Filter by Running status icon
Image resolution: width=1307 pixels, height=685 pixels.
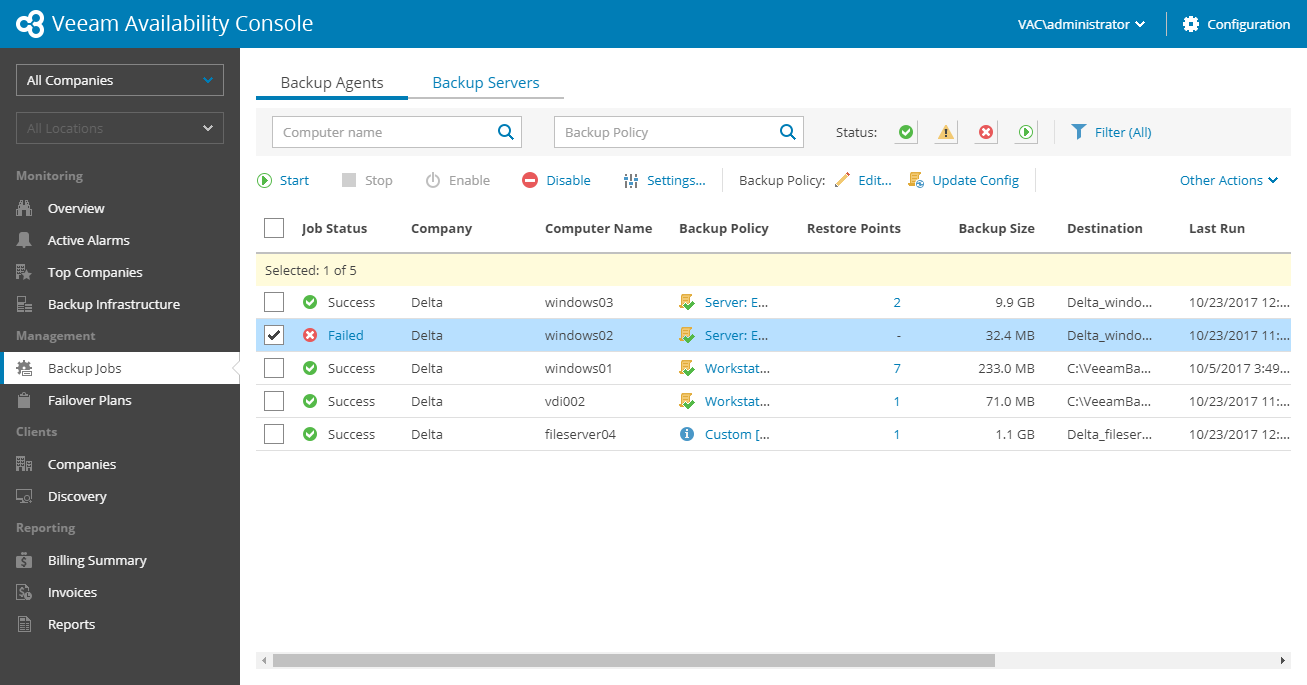[x=1026, y=132]
